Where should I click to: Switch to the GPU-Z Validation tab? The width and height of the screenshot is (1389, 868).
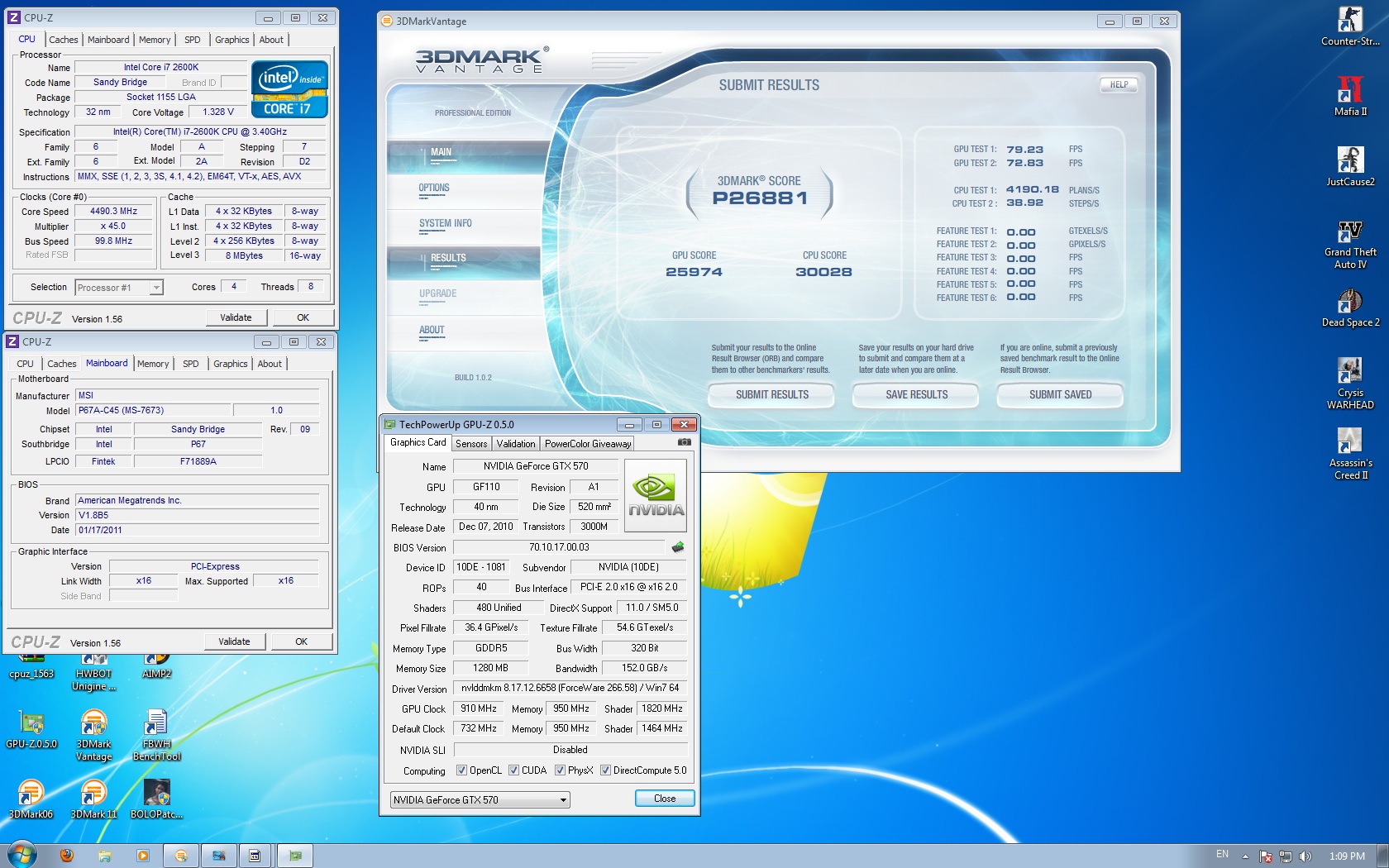pos(516,444)
